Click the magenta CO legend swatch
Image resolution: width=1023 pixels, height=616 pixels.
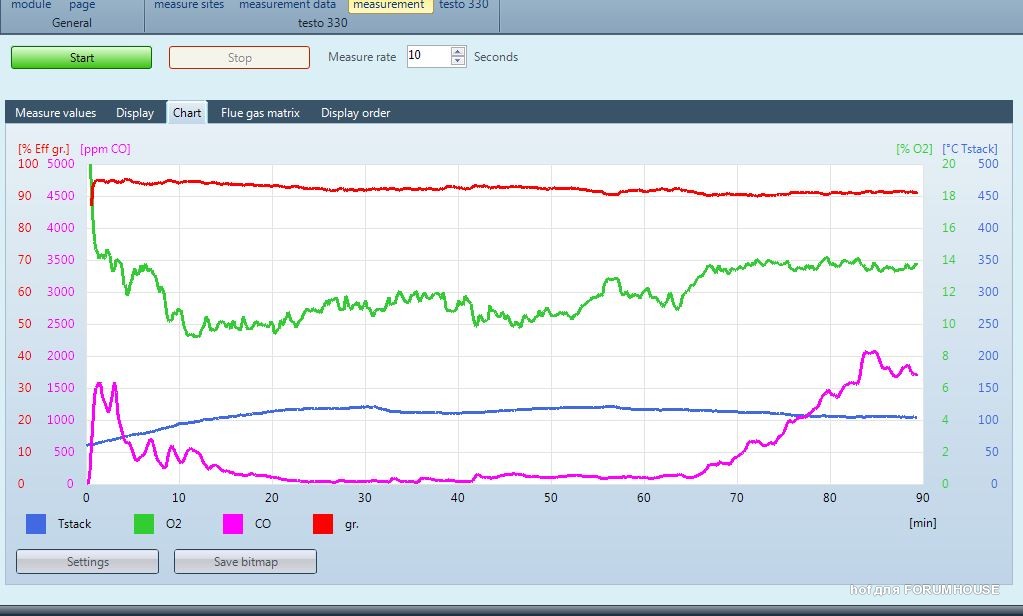pyautogui.click(x=232, y=523)
